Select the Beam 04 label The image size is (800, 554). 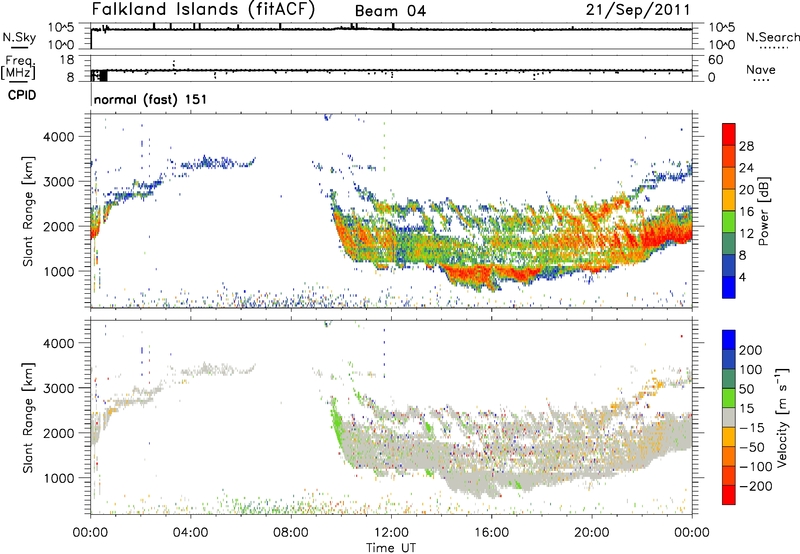coord(389,11)
